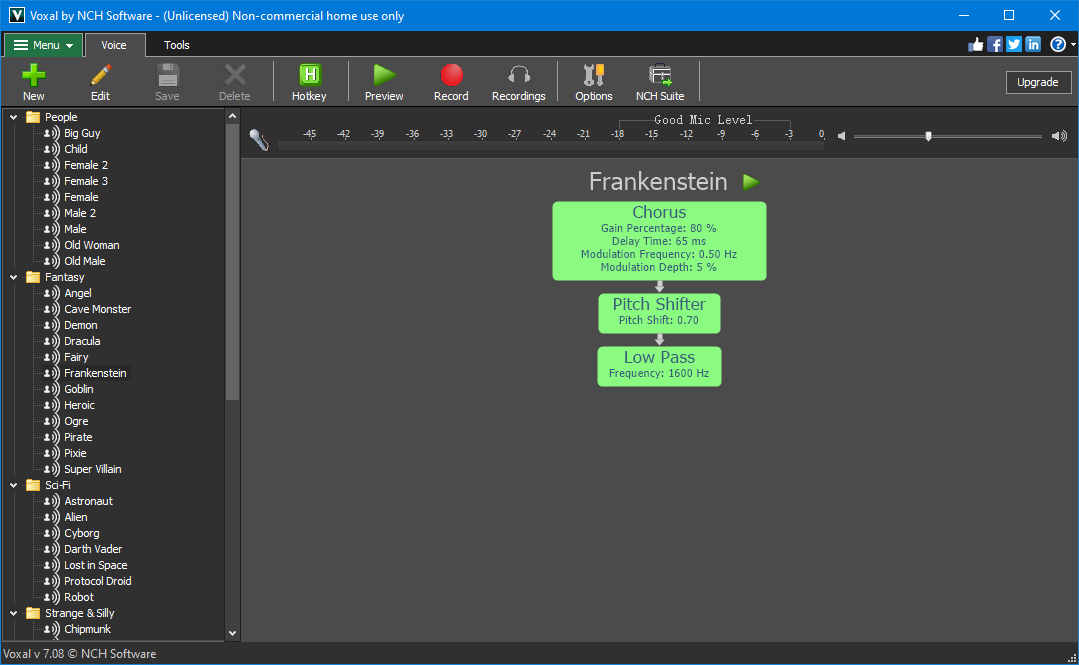1079x665 pixels.
Task: Select the Female 2 voice
Action: [x=85, y=165]
